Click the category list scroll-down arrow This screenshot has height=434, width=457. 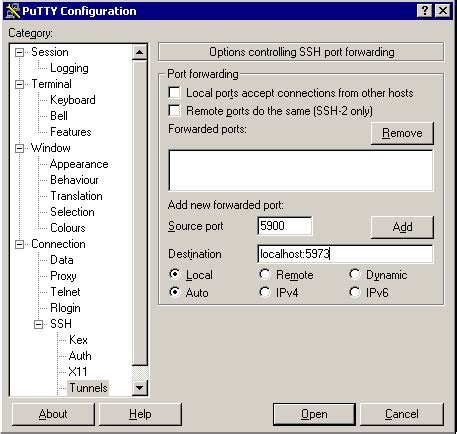(x=140, y=388)
